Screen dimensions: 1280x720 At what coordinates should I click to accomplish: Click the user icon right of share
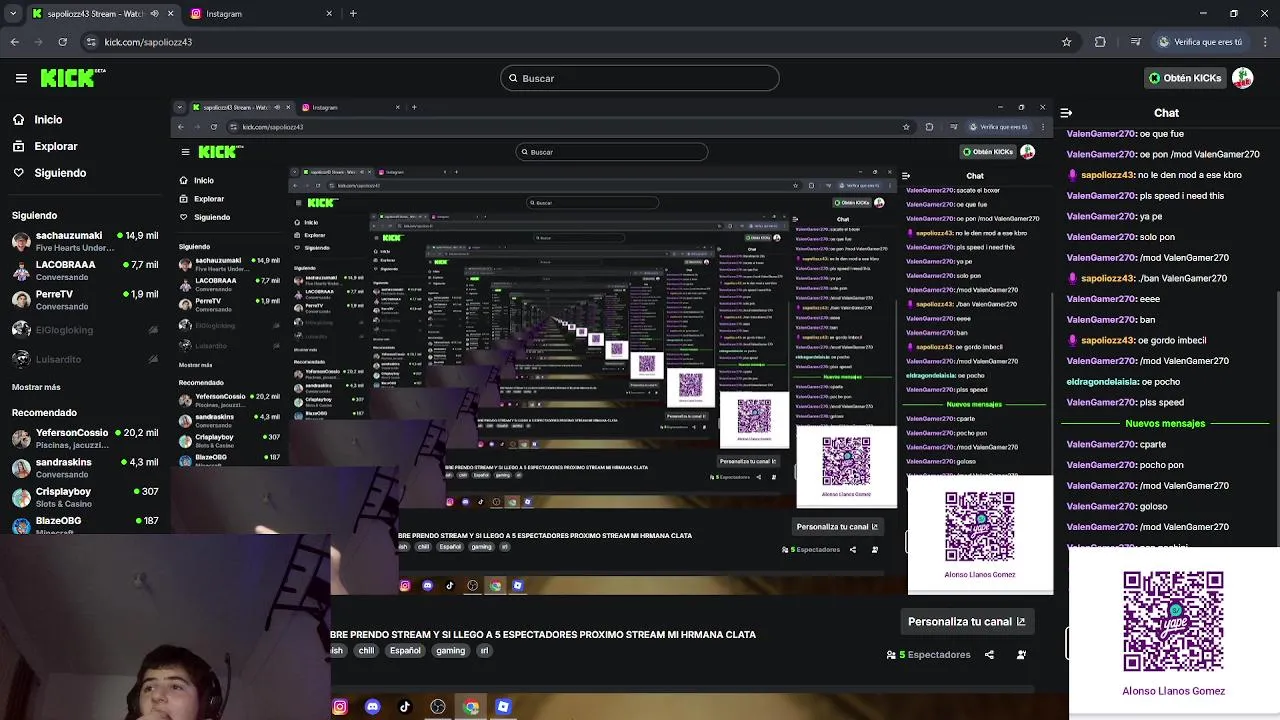[1021, 655]
